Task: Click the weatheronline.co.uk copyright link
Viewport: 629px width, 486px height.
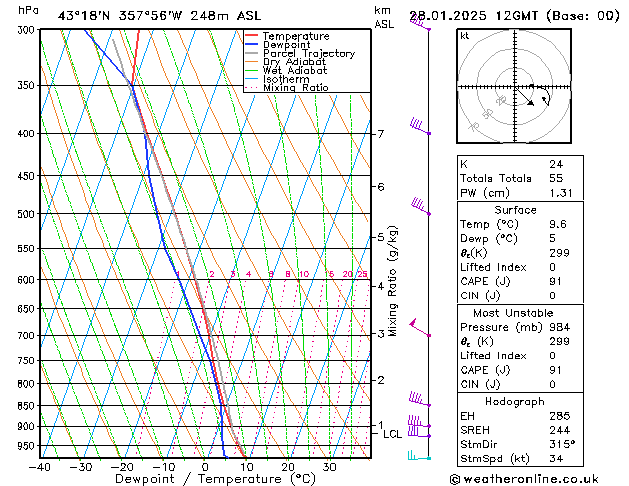Action: (x=524, y=479)
